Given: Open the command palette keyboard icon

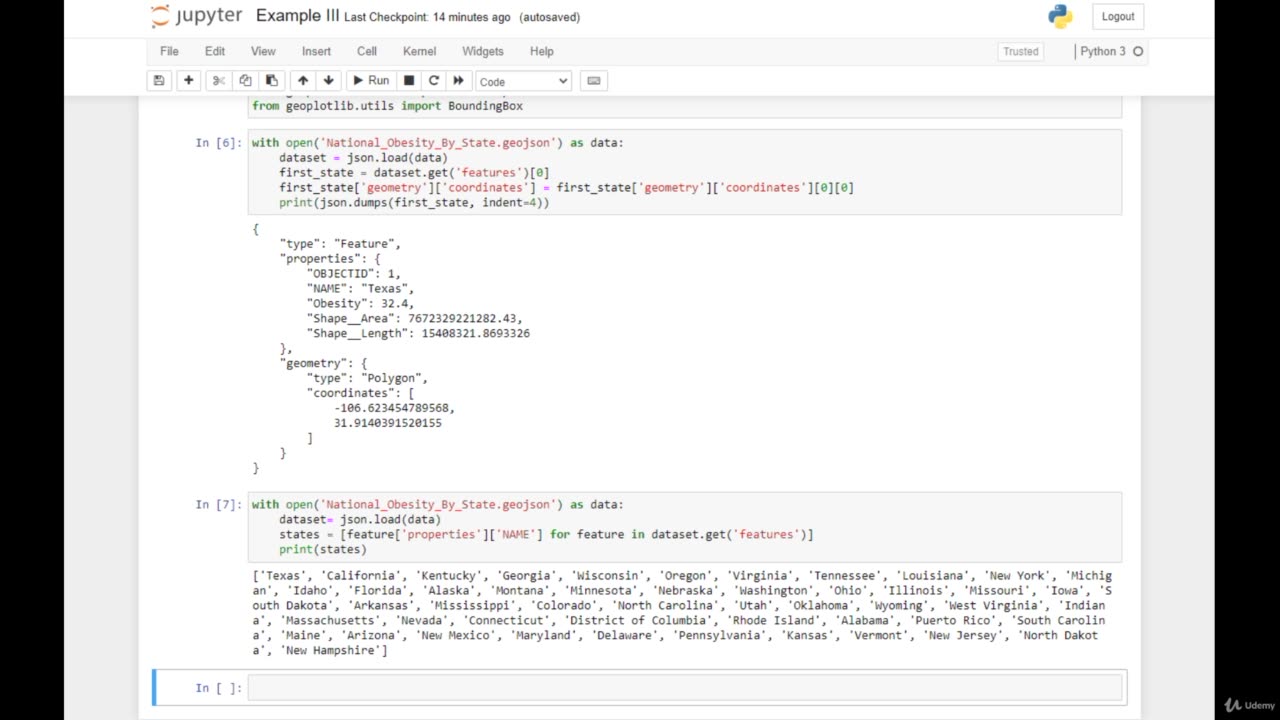Looking at the screenshot, I should (593, 81).
